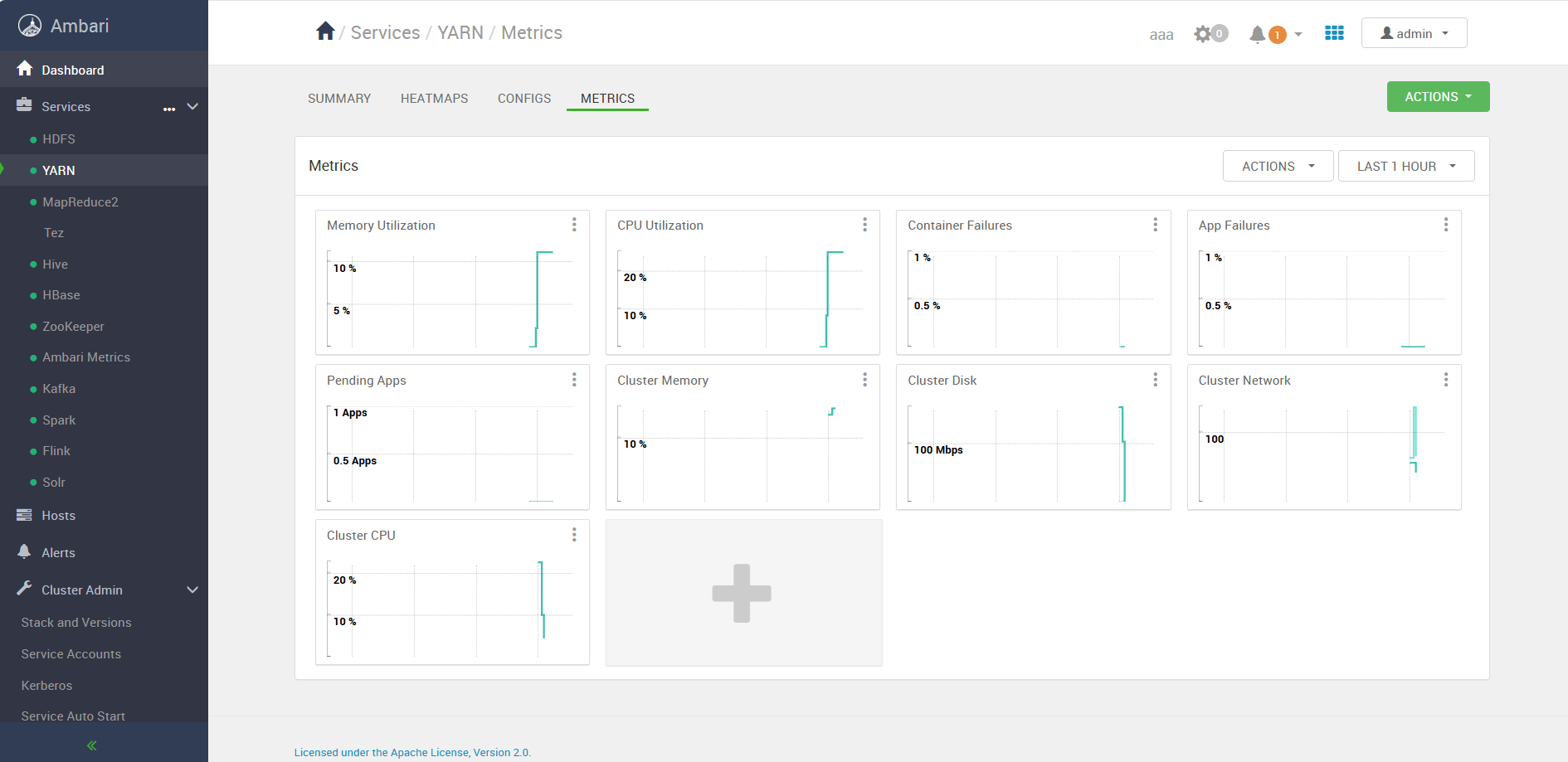Click the home icon in breadcrumb
This screenshot has width=1568, height=762.
click(x=325, y=32)
